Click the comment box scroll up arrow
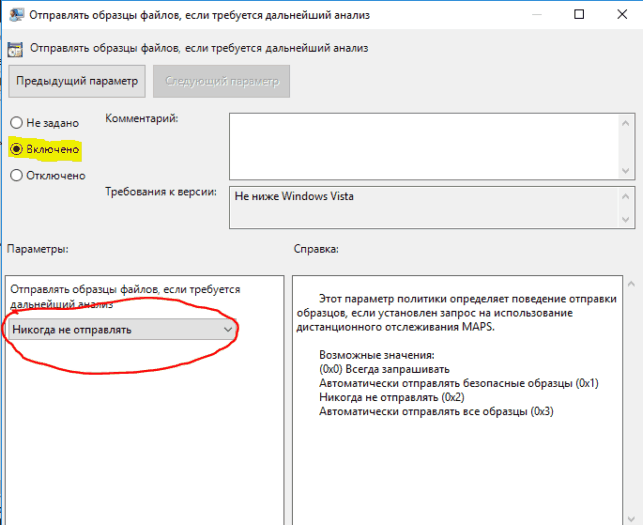Screen dimensions: 643x525 point(626,123)
